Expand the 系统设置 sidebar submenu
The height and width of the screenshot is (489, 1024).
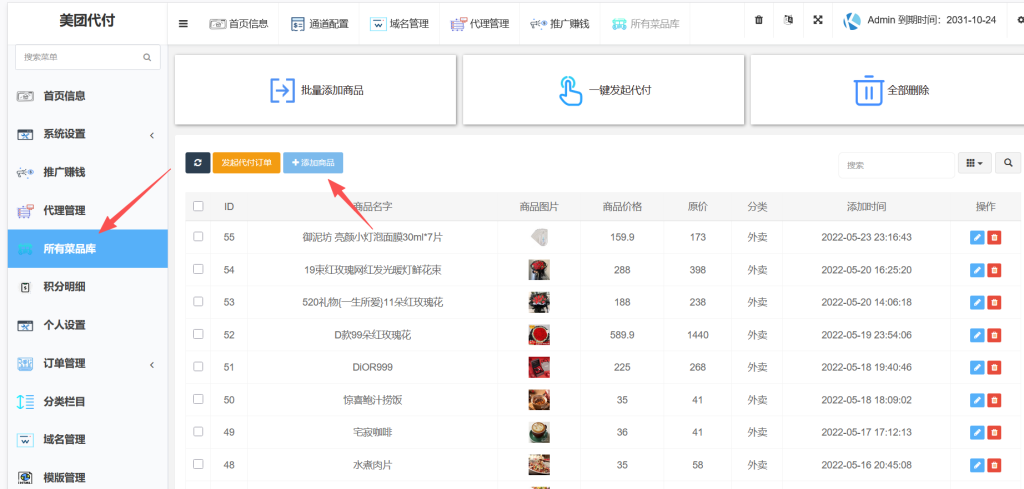pyautogui.click(x=88, y=134)
